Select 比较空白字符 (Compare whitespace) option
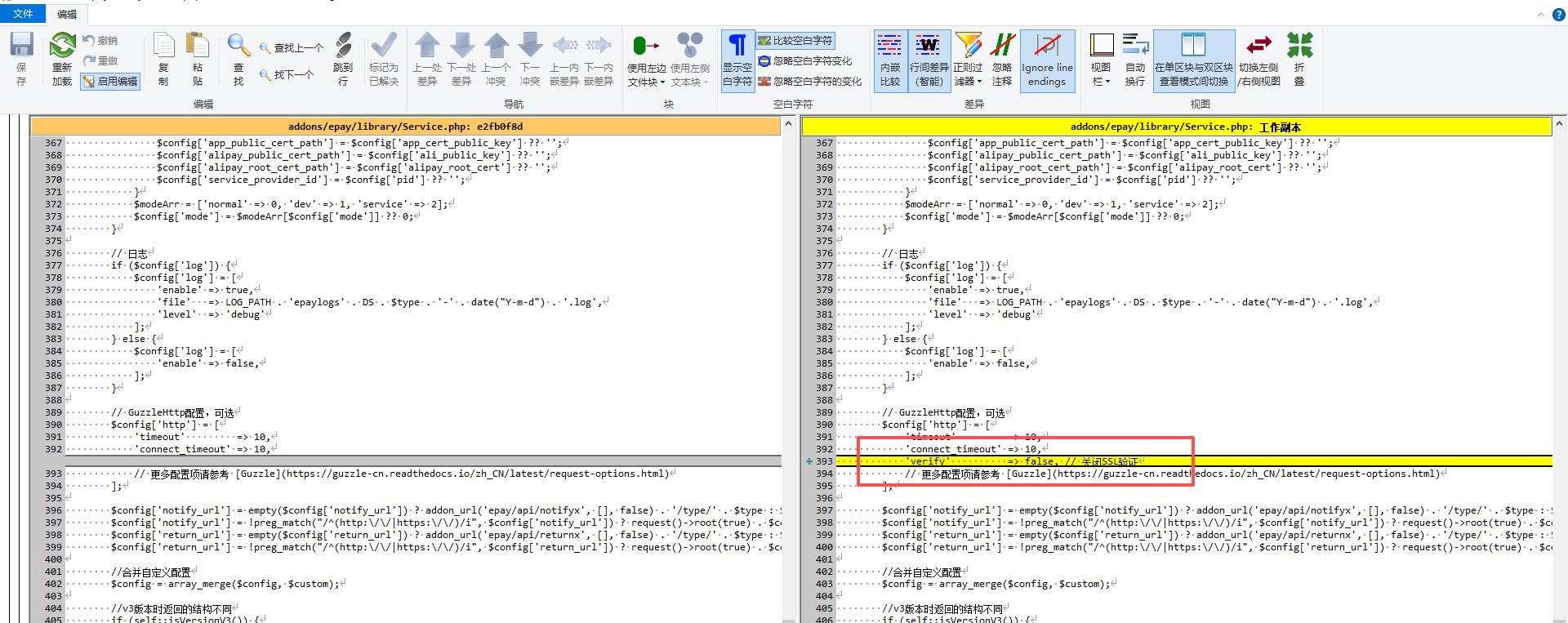 click(x=795, y=40)
